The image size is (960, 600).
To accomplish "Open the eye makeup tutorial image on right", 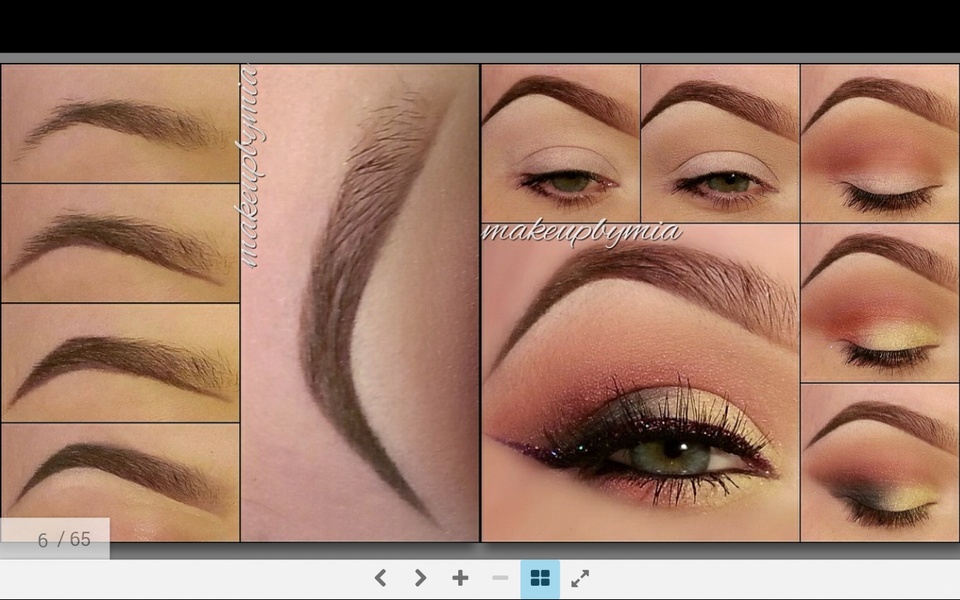I will [720, 303].
